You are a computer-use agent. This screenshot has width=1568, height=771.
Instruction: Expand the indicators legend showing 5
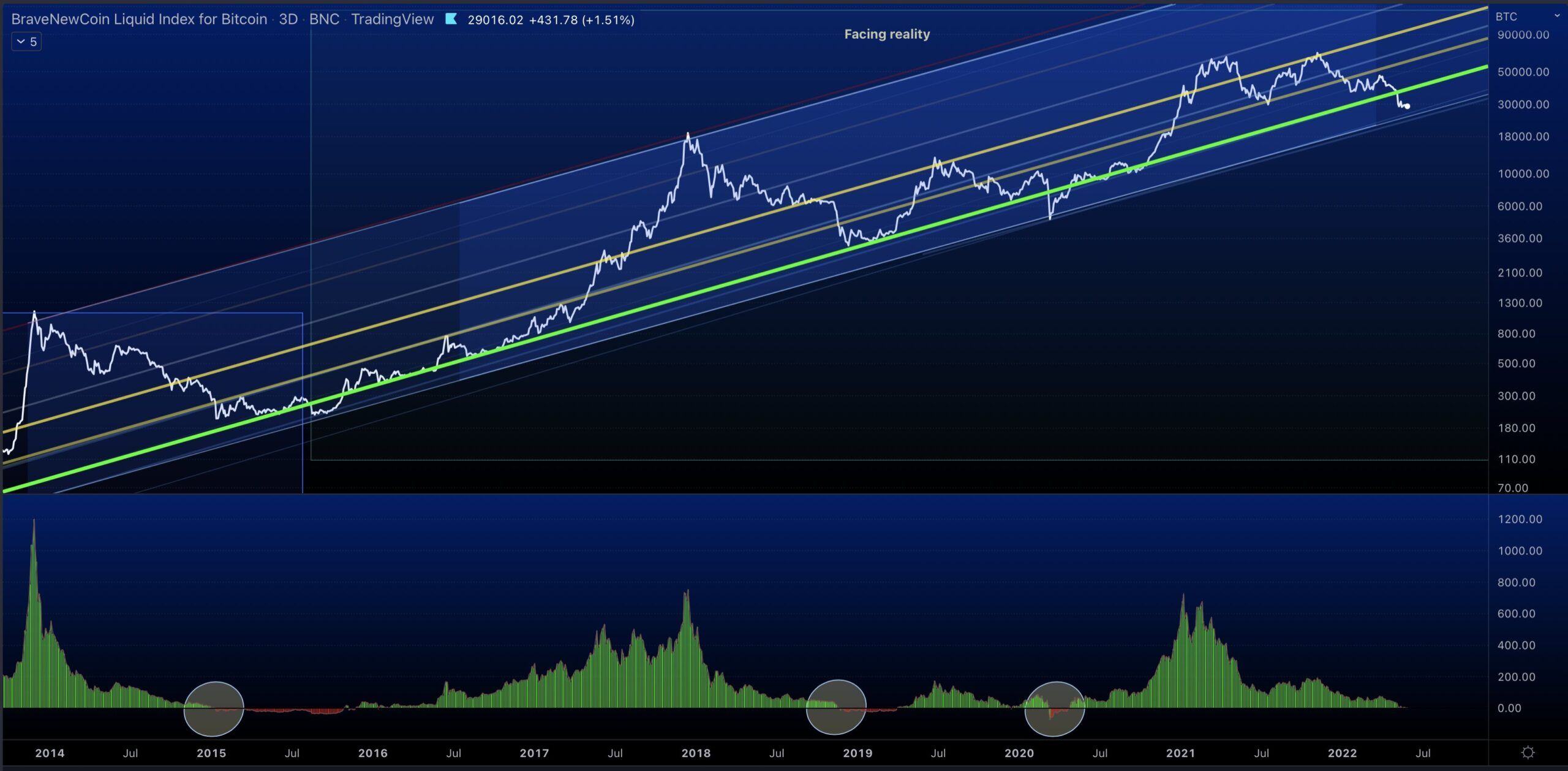(x=26, y=42)
